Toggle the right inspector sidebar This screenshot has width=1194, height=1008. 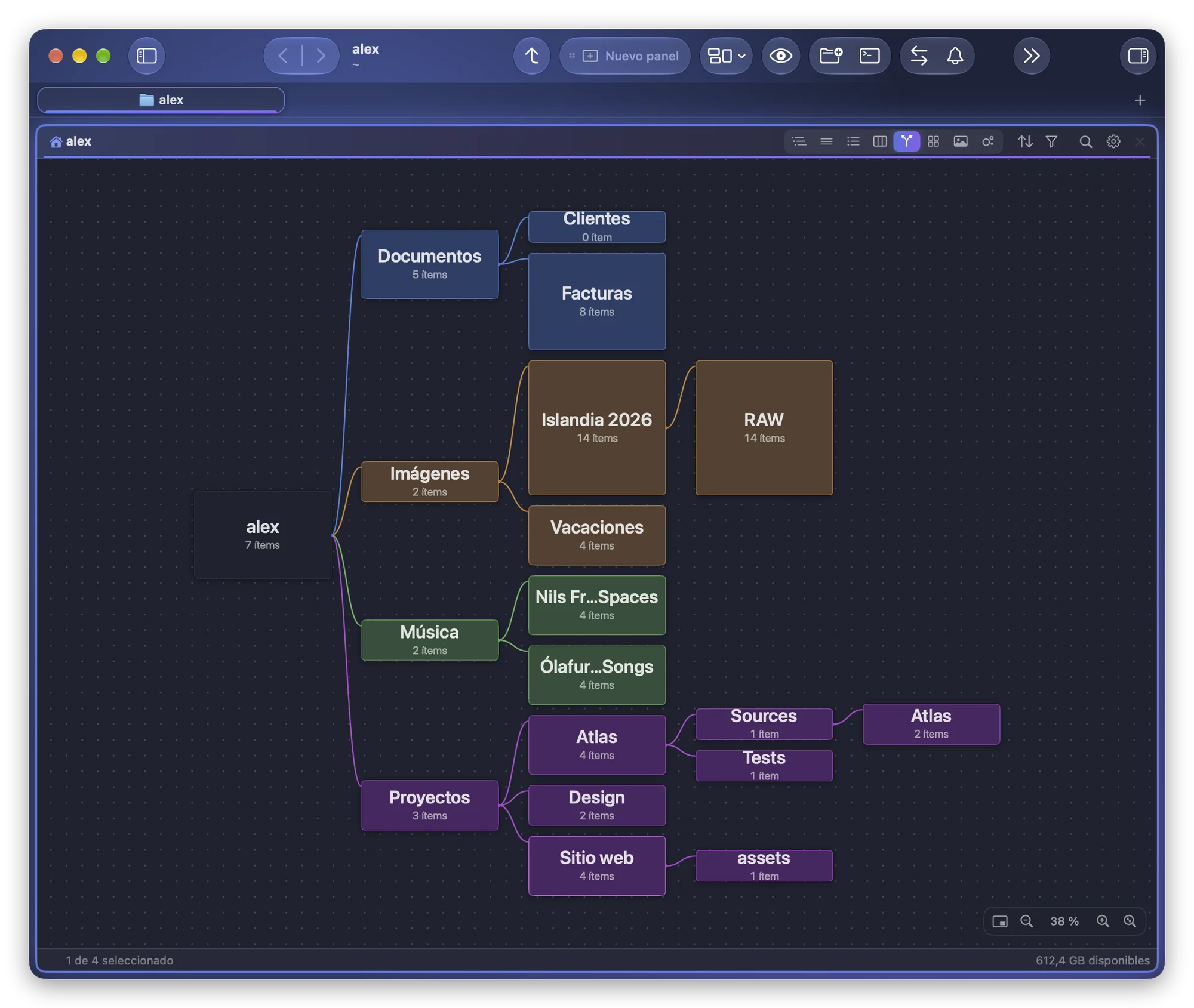click(1138, 56)
